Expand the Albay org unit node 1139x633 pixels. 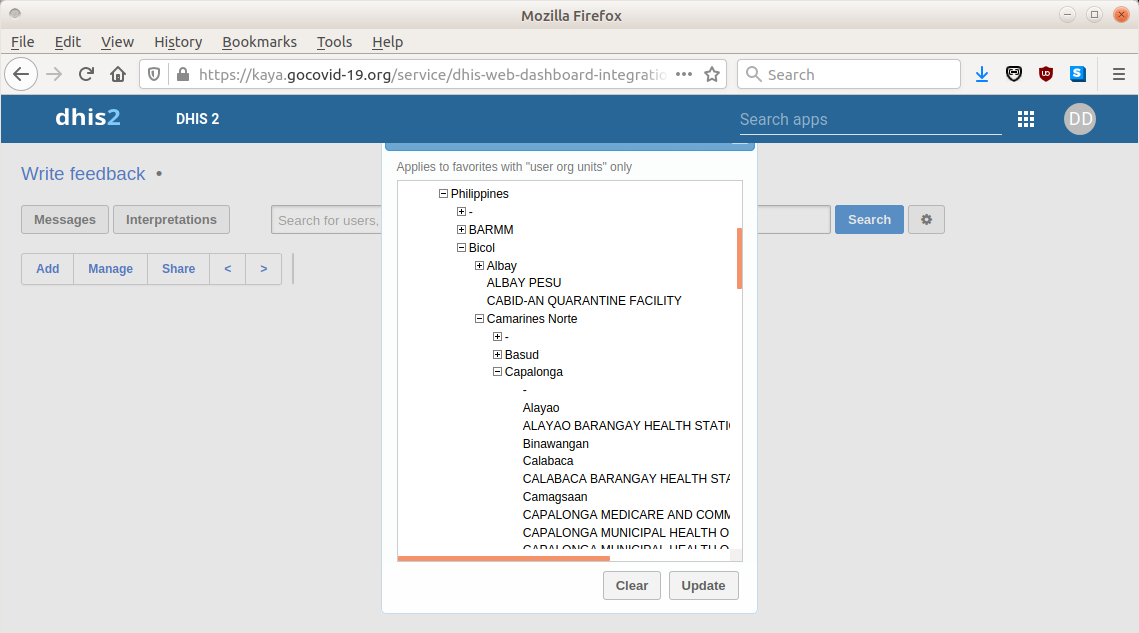pos(479,266)
